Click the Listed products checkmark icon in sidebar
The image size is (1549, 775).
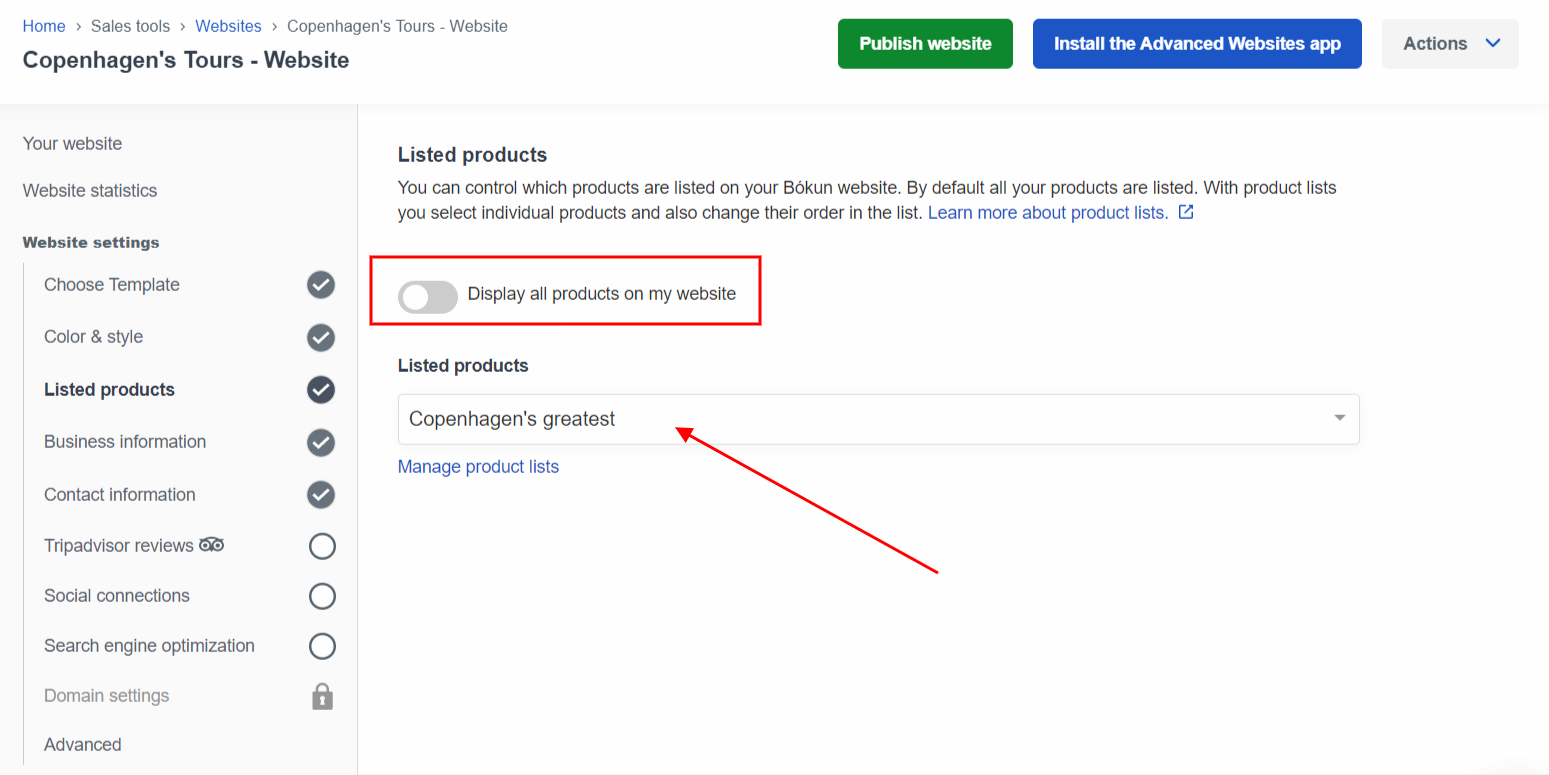[321, 390]
